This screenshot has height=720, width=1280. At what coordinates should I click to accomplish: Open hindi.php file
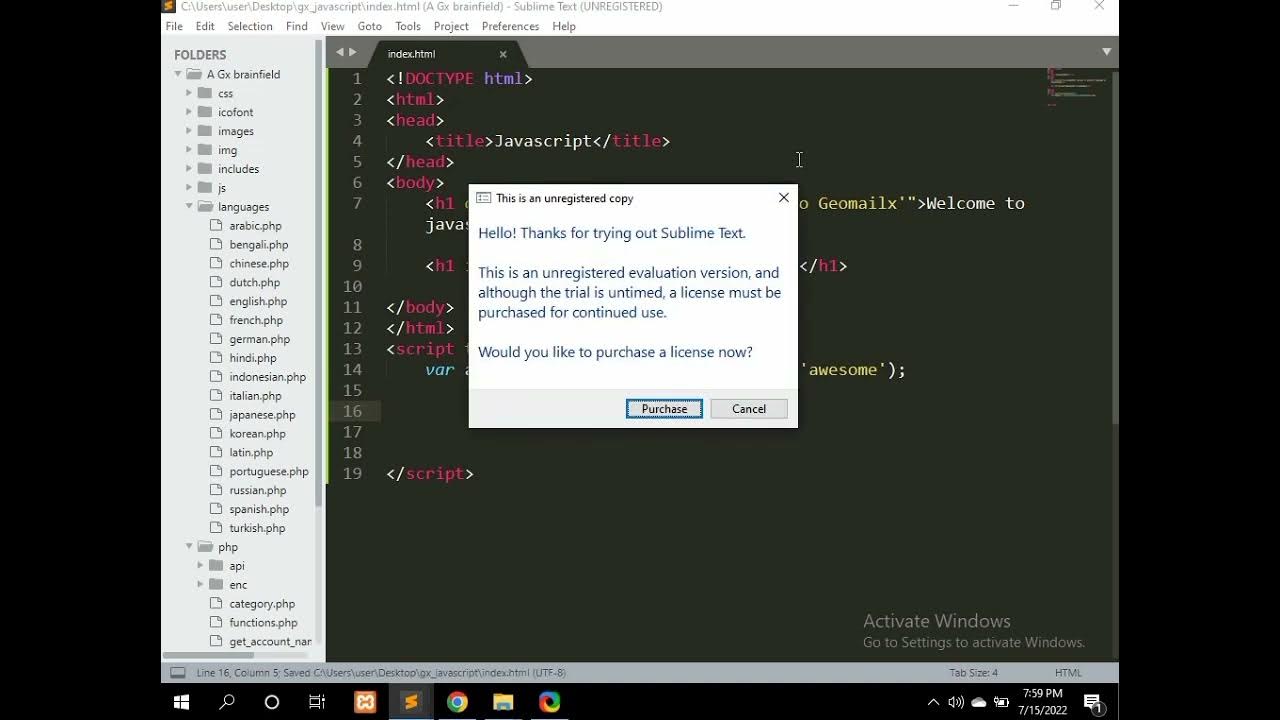coord(253,358)
